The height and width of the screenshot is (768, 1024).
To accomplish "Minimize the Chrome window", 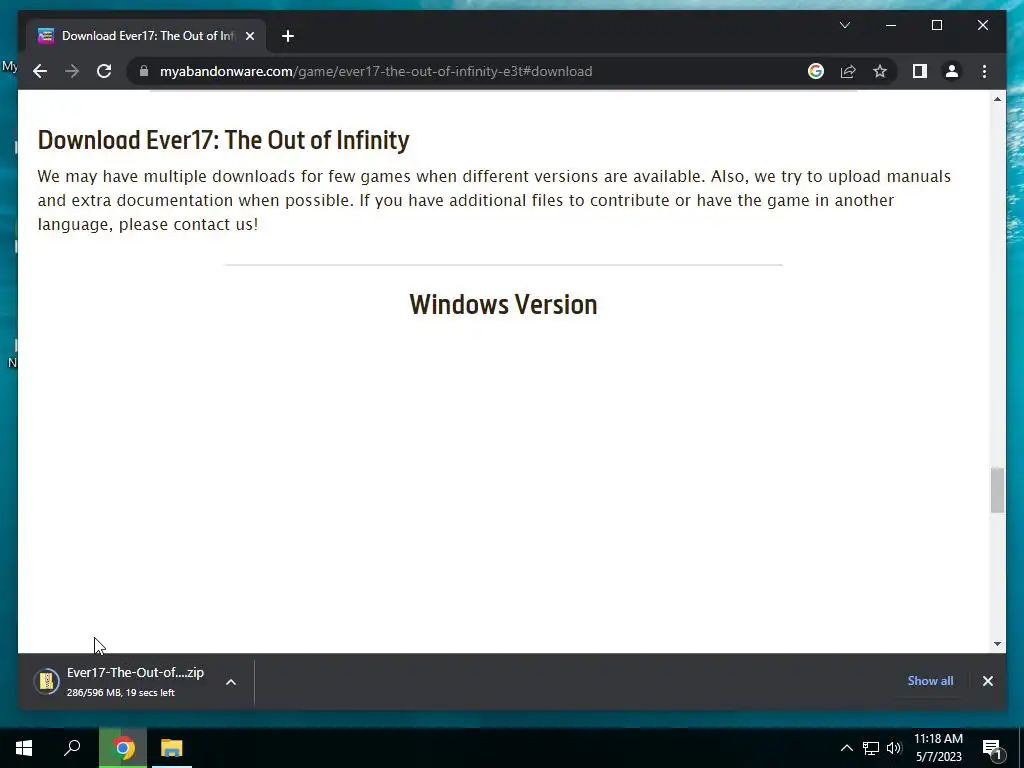I will [891, 25].
